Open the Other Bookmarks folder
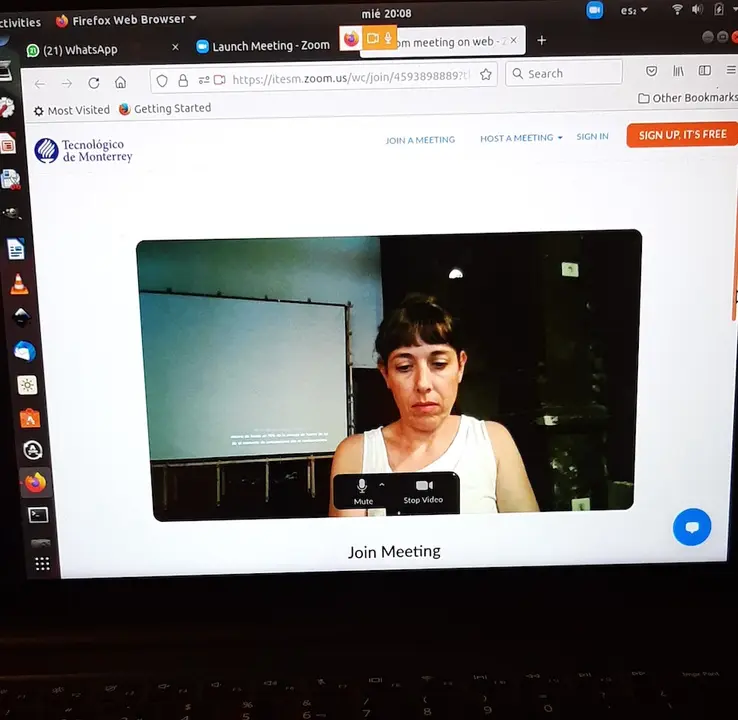 coord(687,98)
